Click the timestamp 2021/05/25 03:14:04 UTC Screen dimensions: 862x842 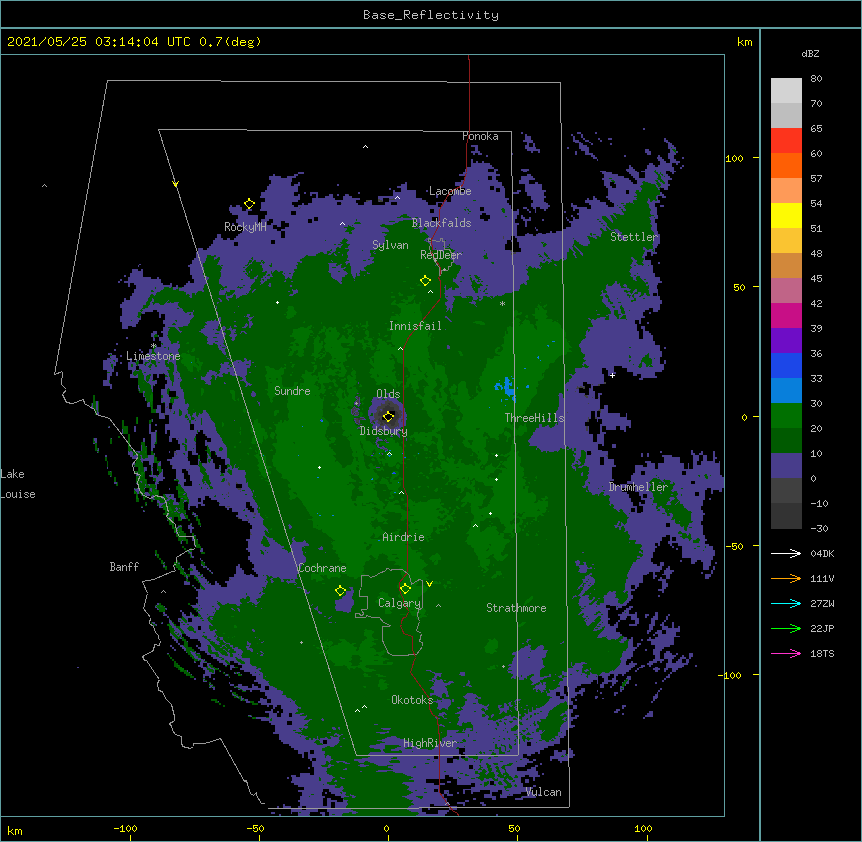click(x=99, y=42)
